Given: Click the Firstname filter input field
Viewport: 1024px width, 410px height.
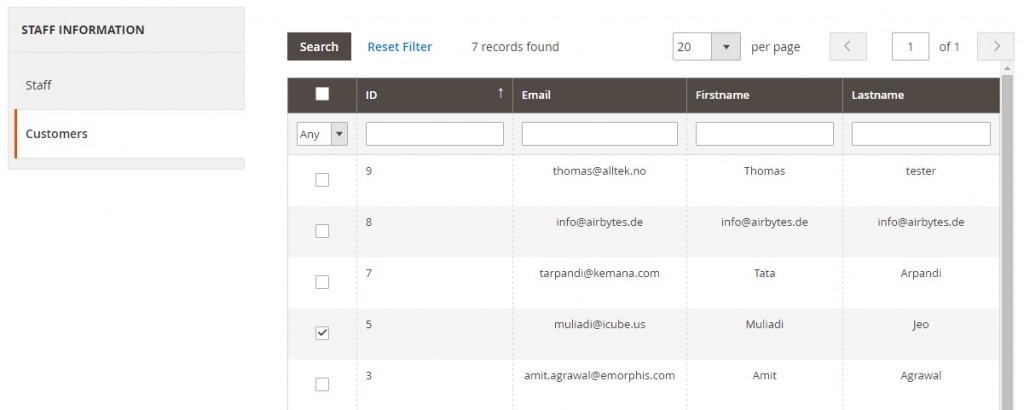Looking at the screenshot, I should click(x=764, y=134).
